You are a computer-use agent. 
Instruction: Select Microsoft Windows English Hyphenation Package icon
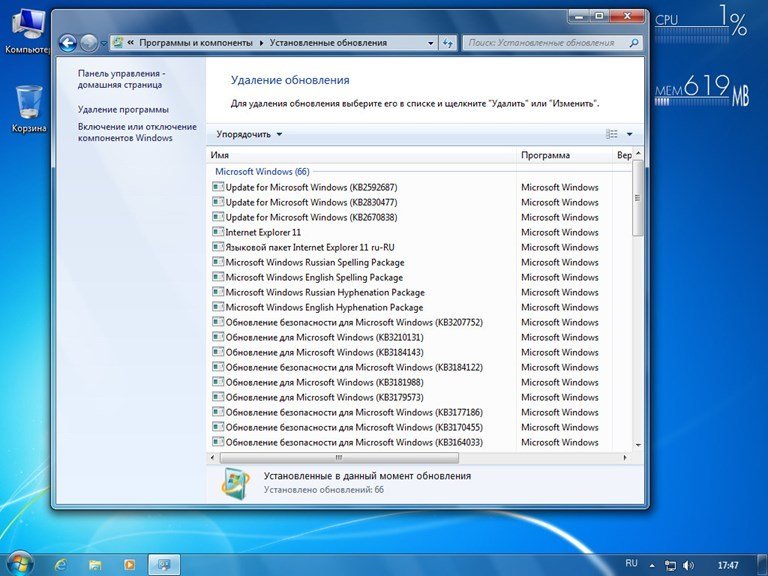tap(218, 307)
